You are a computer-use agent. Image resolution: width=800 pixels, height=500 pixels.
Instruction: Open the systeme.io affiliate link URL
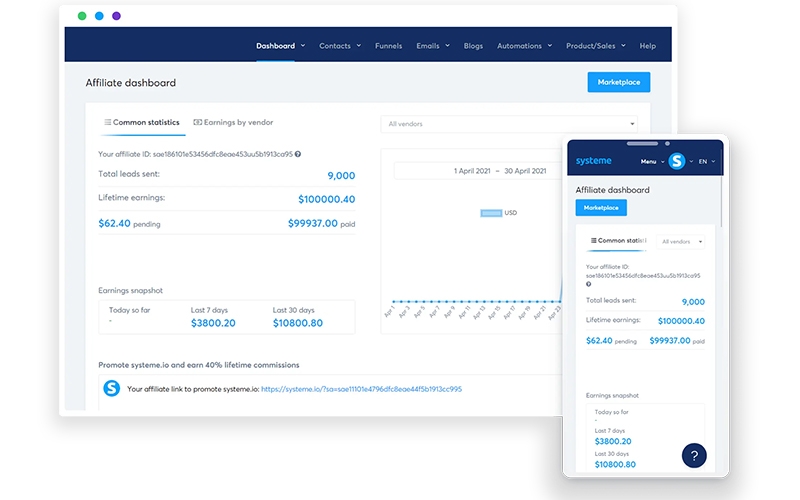click(x=361, y=389)
